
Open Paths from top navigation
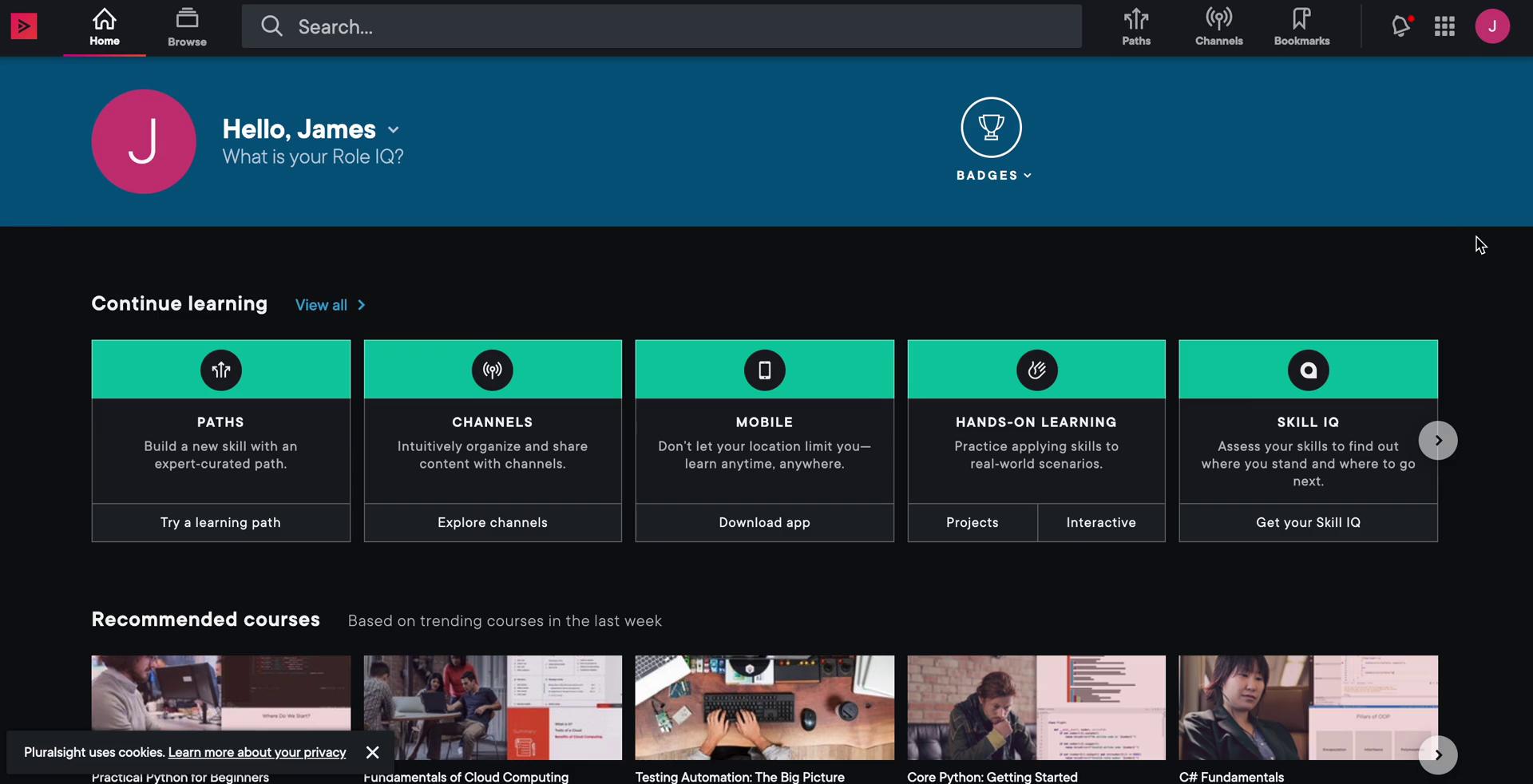pyautogui.click(x=1136, y=27)
